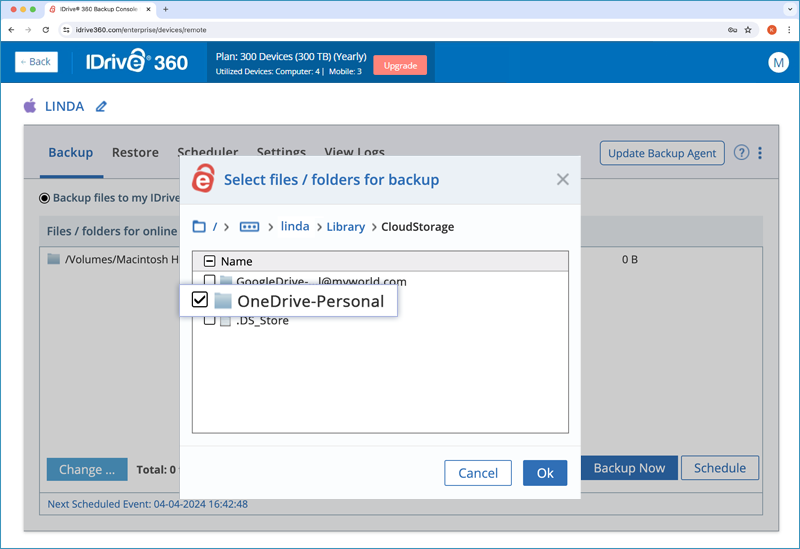Click the root folder icon in breadcrumb
The width and height of the screenshot is (800, 549).
[199, 227]
